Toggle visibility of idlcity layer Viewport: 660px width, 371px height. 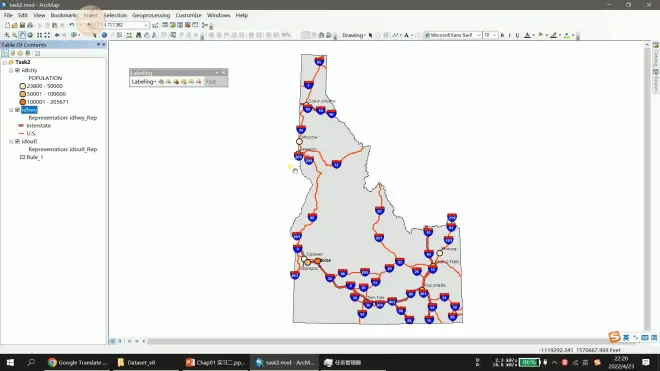(17, 70)
